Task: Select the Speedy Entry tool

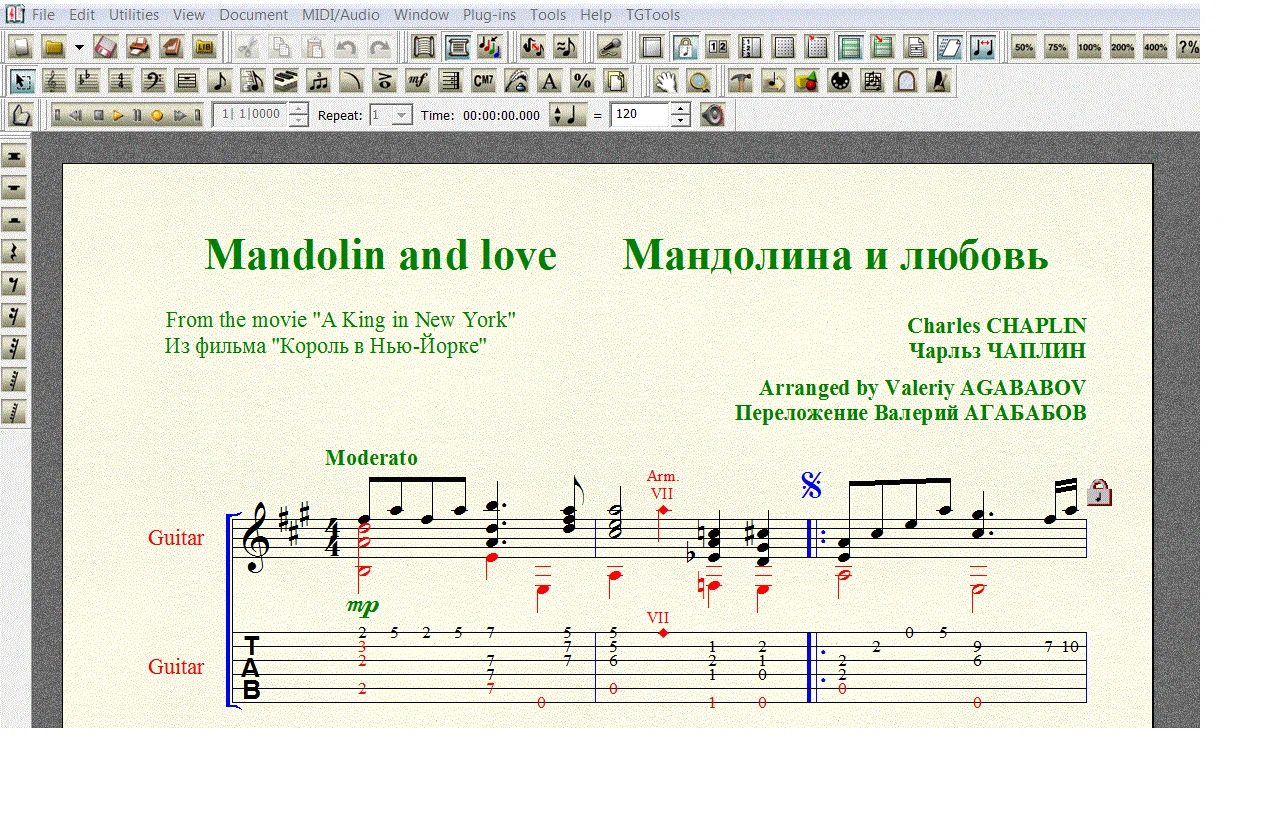Action: coord(252,81)
